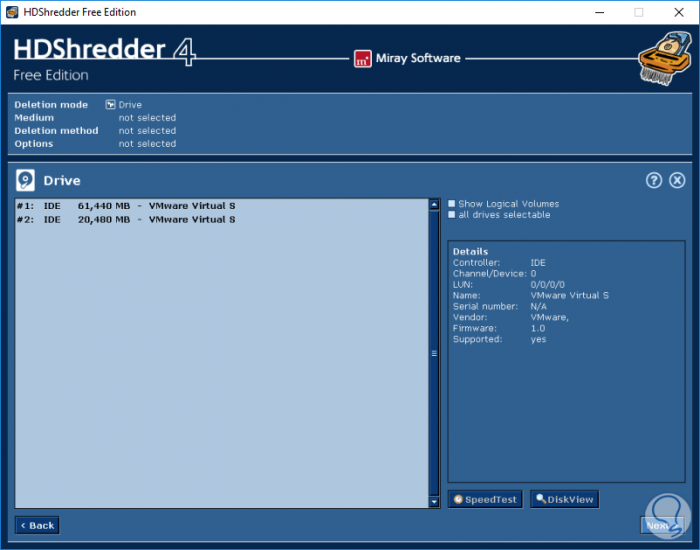Run the SpeedTest button
Viewport: 700px width, 550px height.
(x=485, y=499)
